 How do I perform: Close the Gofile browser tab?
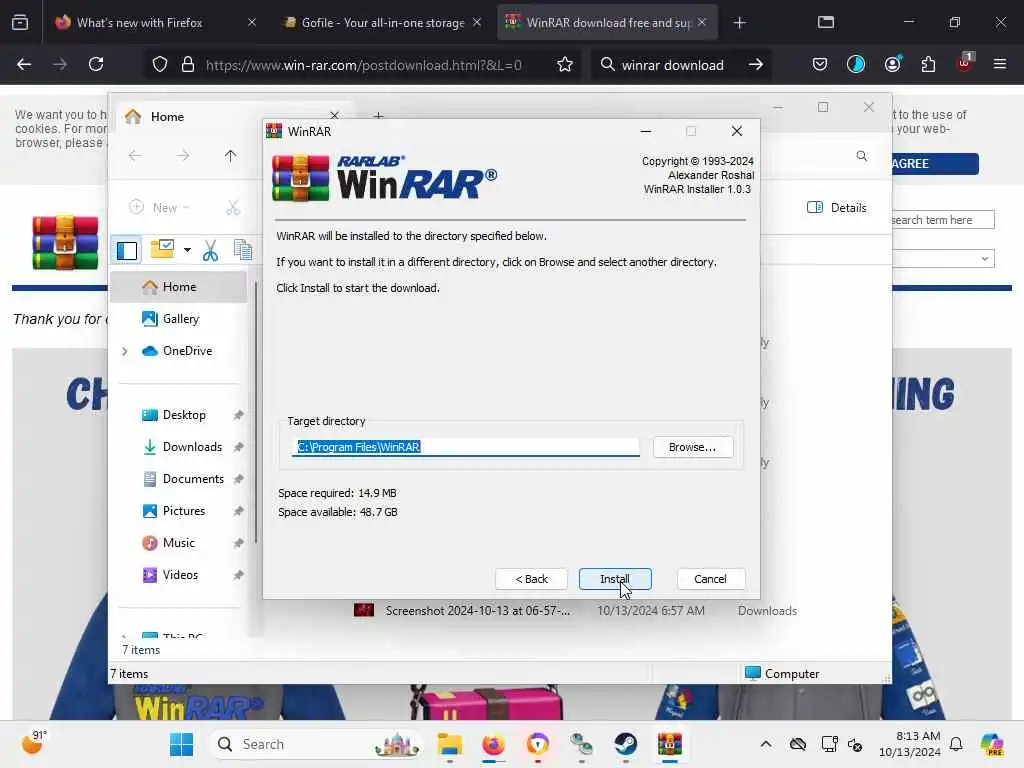pyautogui.click(x=477, y=22)
